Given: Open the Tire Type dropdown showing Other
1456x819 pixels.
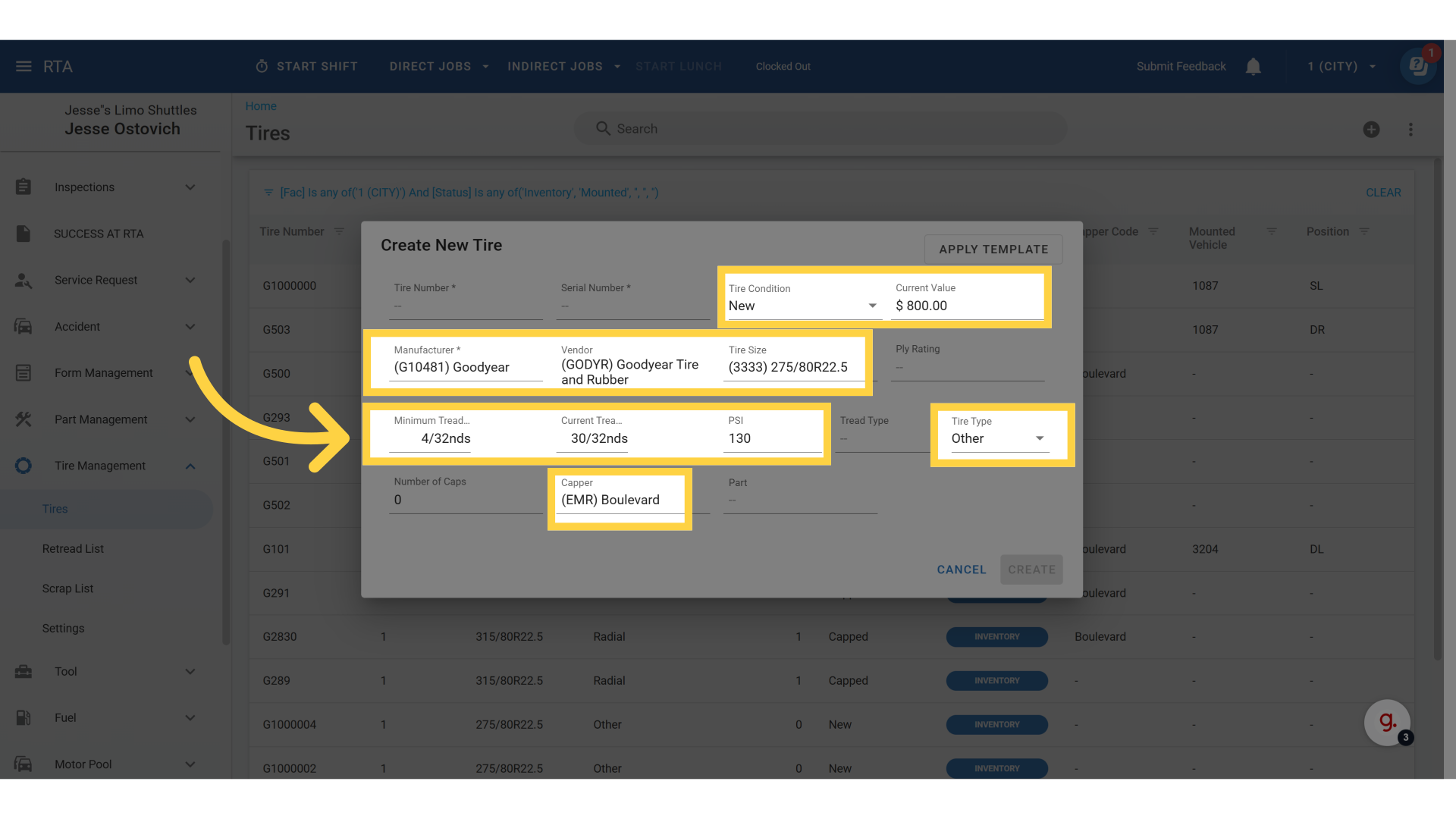Looking at the screenshot, I should coord(1038,438).
